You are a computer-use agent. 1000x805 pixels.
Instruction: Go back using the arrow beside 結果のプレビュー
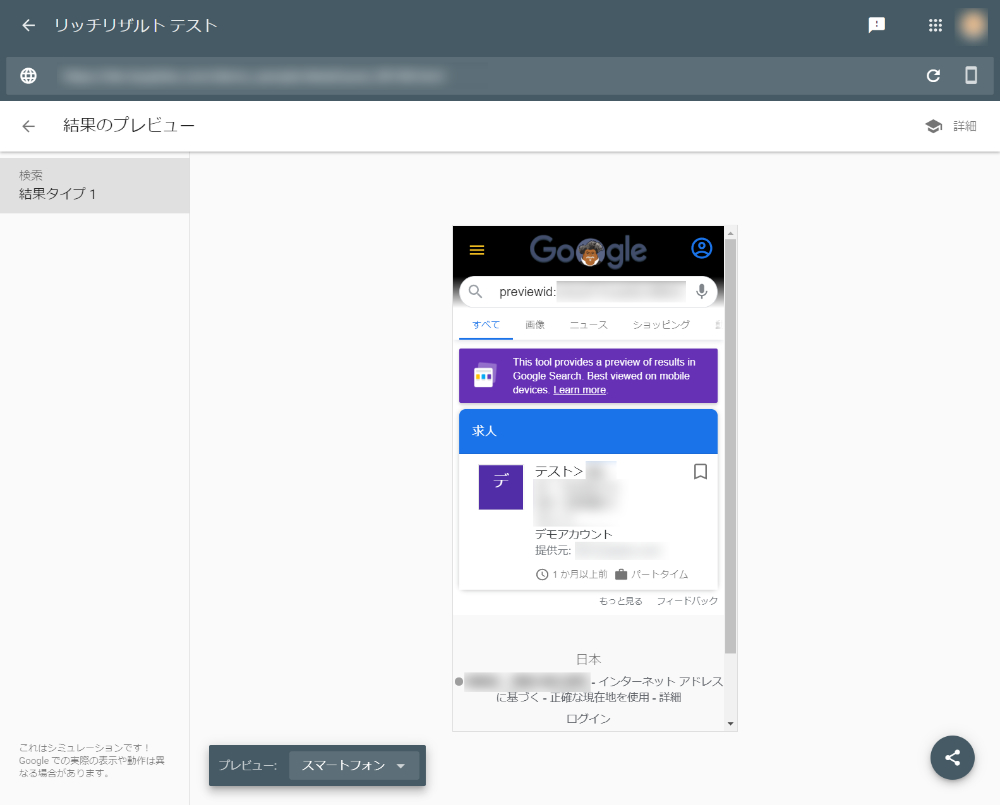28,126
